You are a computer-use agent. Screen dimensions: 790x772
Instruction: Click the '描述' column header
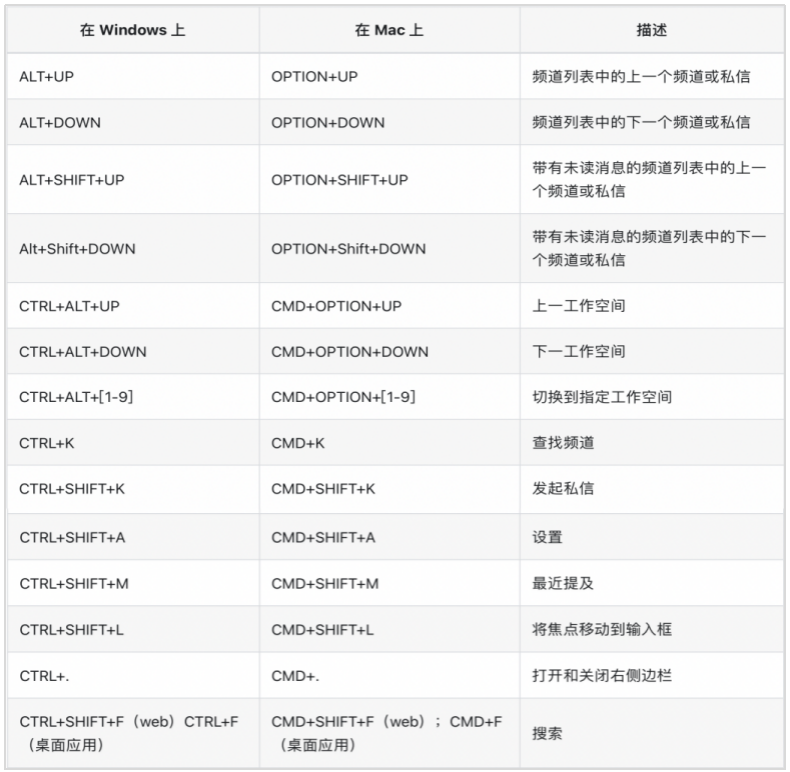652,30
